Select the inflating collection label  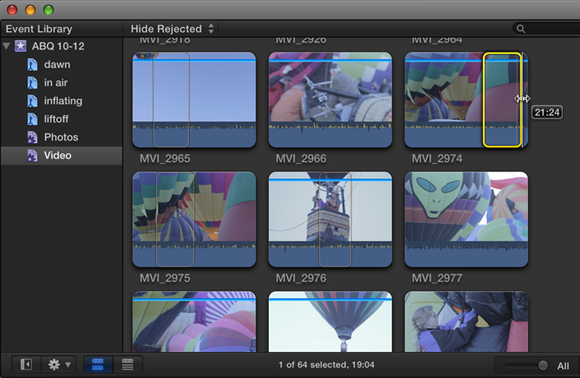click(63, 101)
